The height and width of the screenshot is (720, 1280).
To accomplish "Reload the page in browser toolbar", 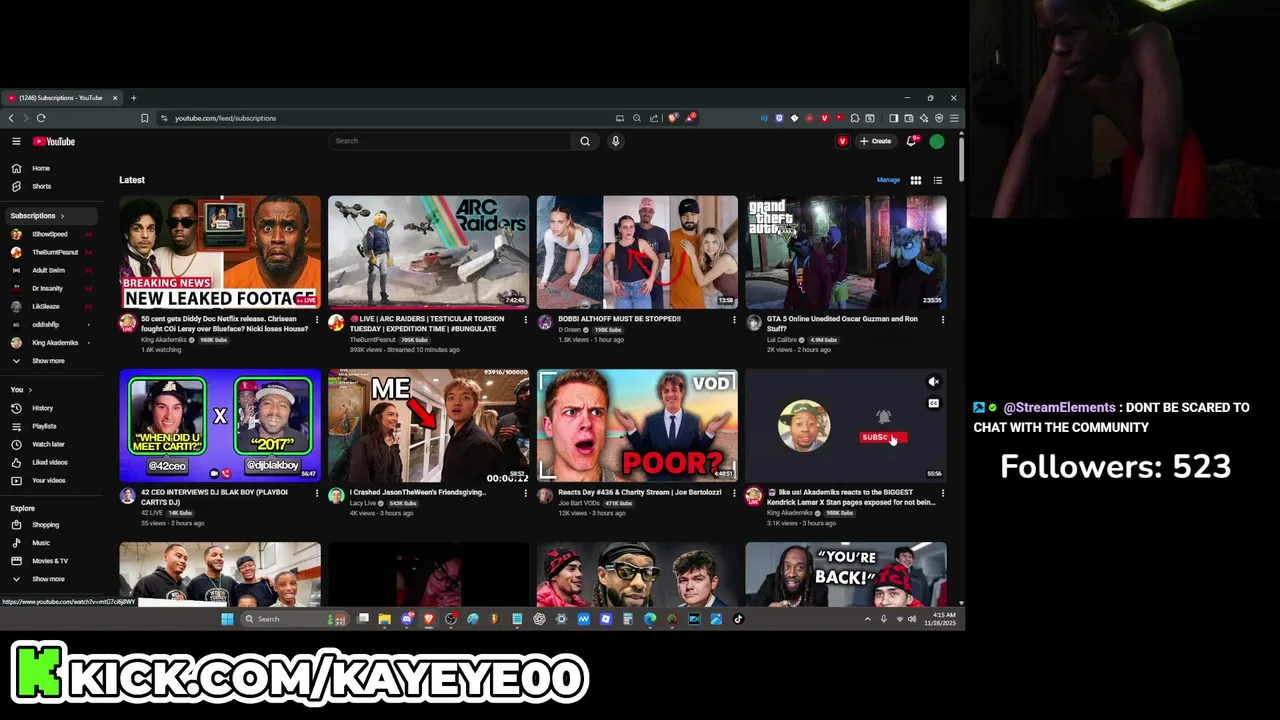I will (x=41, y=118).
